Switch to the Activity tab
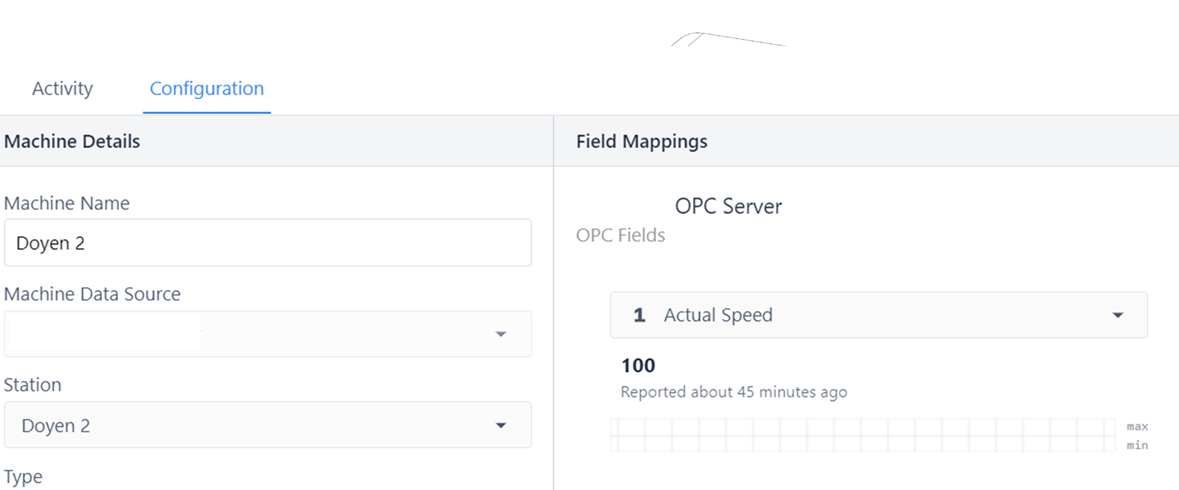This screenshot has width=1179, height=490. (62, 89)
